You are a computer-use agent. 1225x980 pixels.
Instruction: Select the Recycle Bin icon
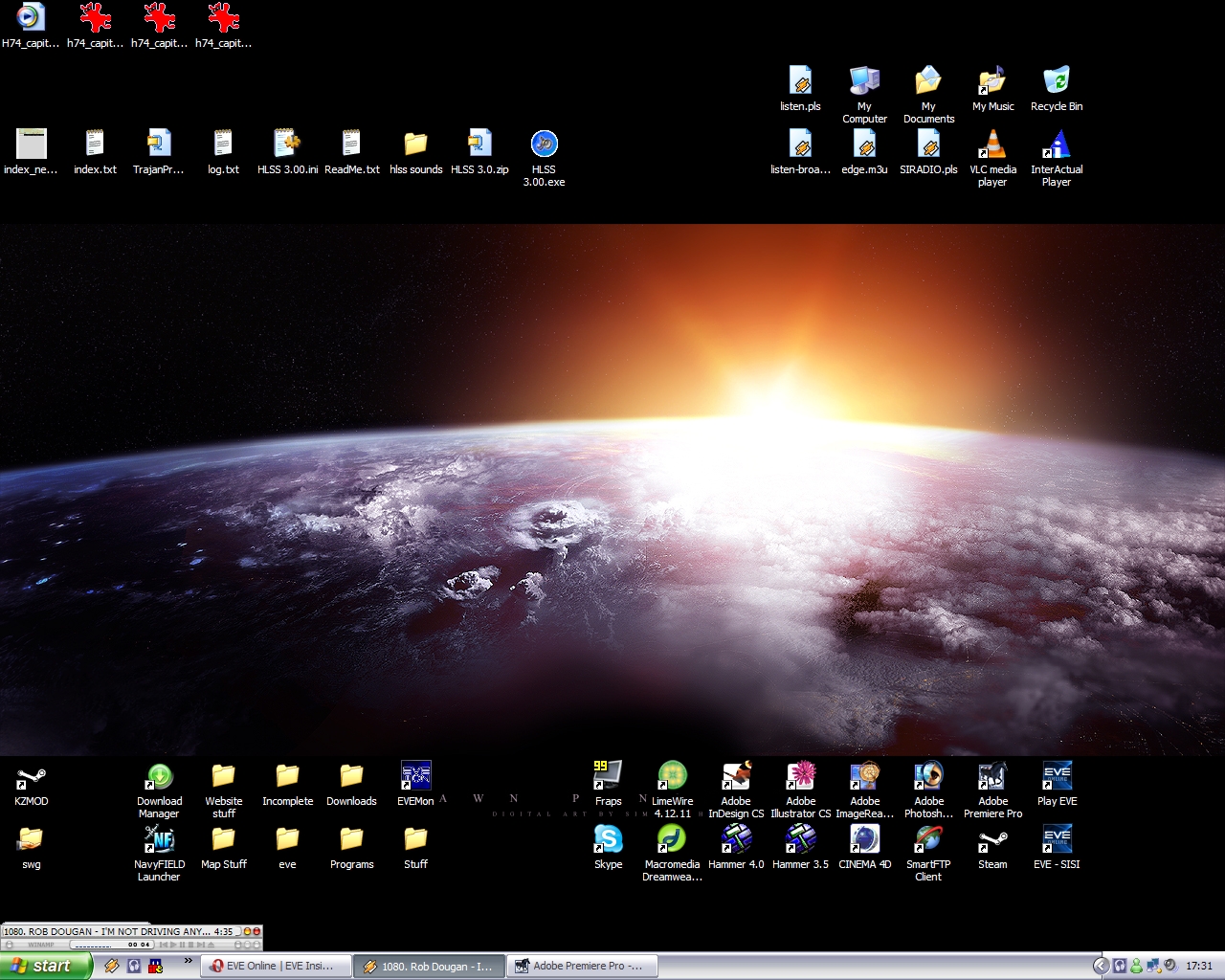(1057, 81)
